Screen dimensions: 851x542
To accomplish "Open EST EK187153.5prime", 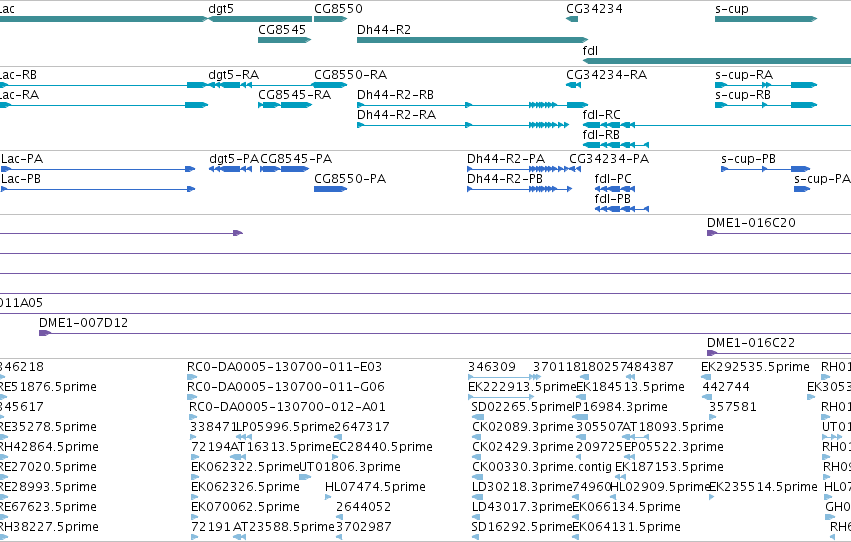I will tap(669, 468).
